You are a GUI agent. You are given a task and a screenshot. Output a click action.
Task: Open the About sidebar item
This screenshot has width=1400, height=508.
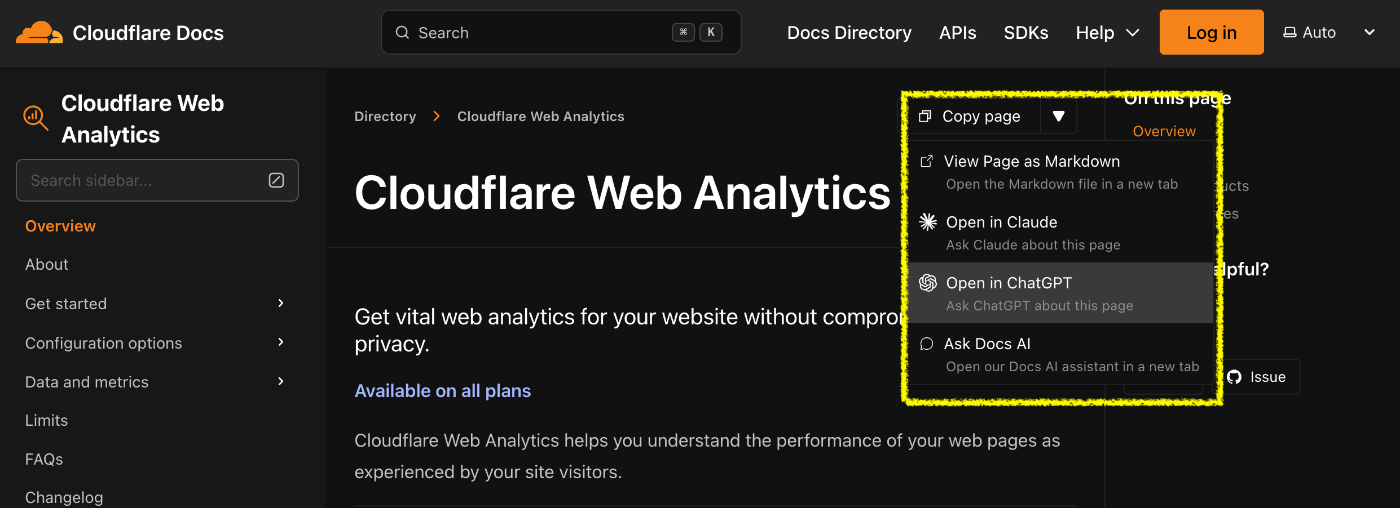coord(47,265)
